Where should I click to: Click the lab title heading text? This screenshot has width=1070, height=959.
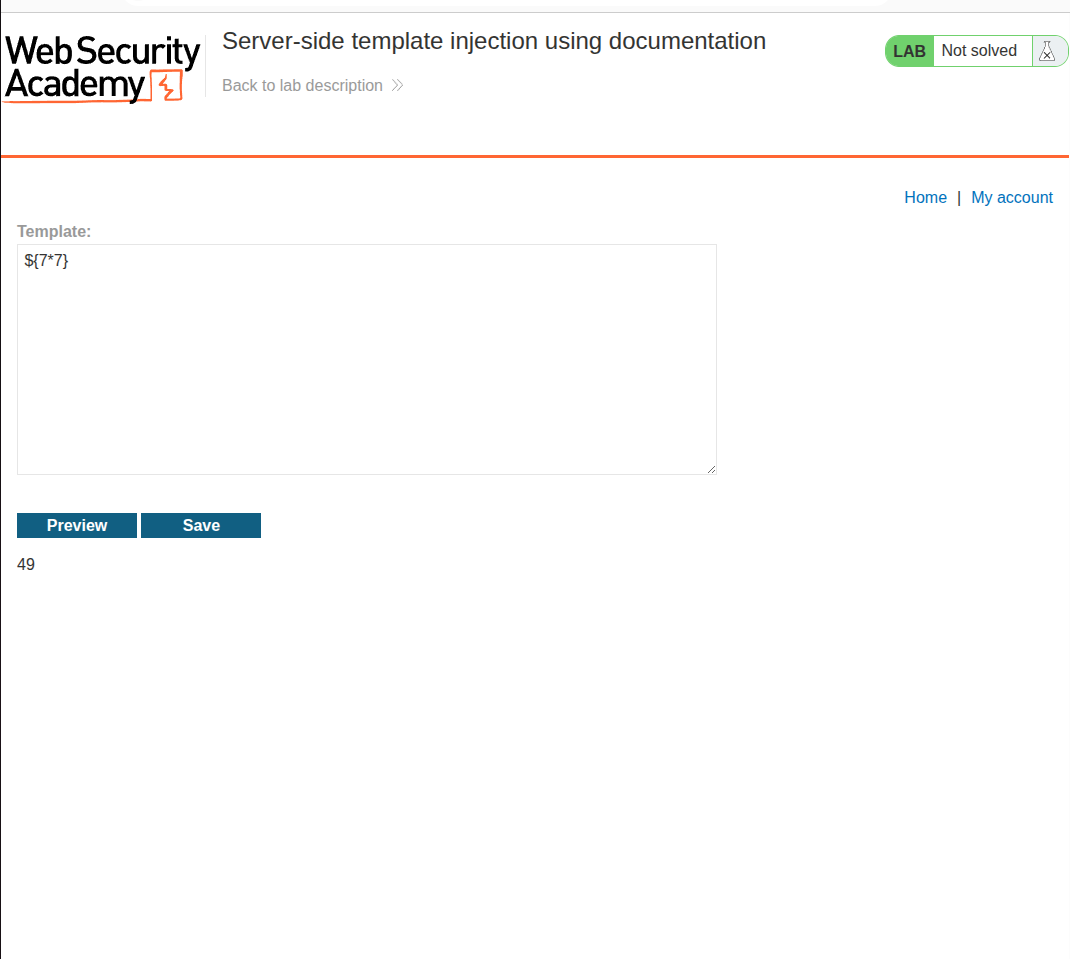pos(494,41)
